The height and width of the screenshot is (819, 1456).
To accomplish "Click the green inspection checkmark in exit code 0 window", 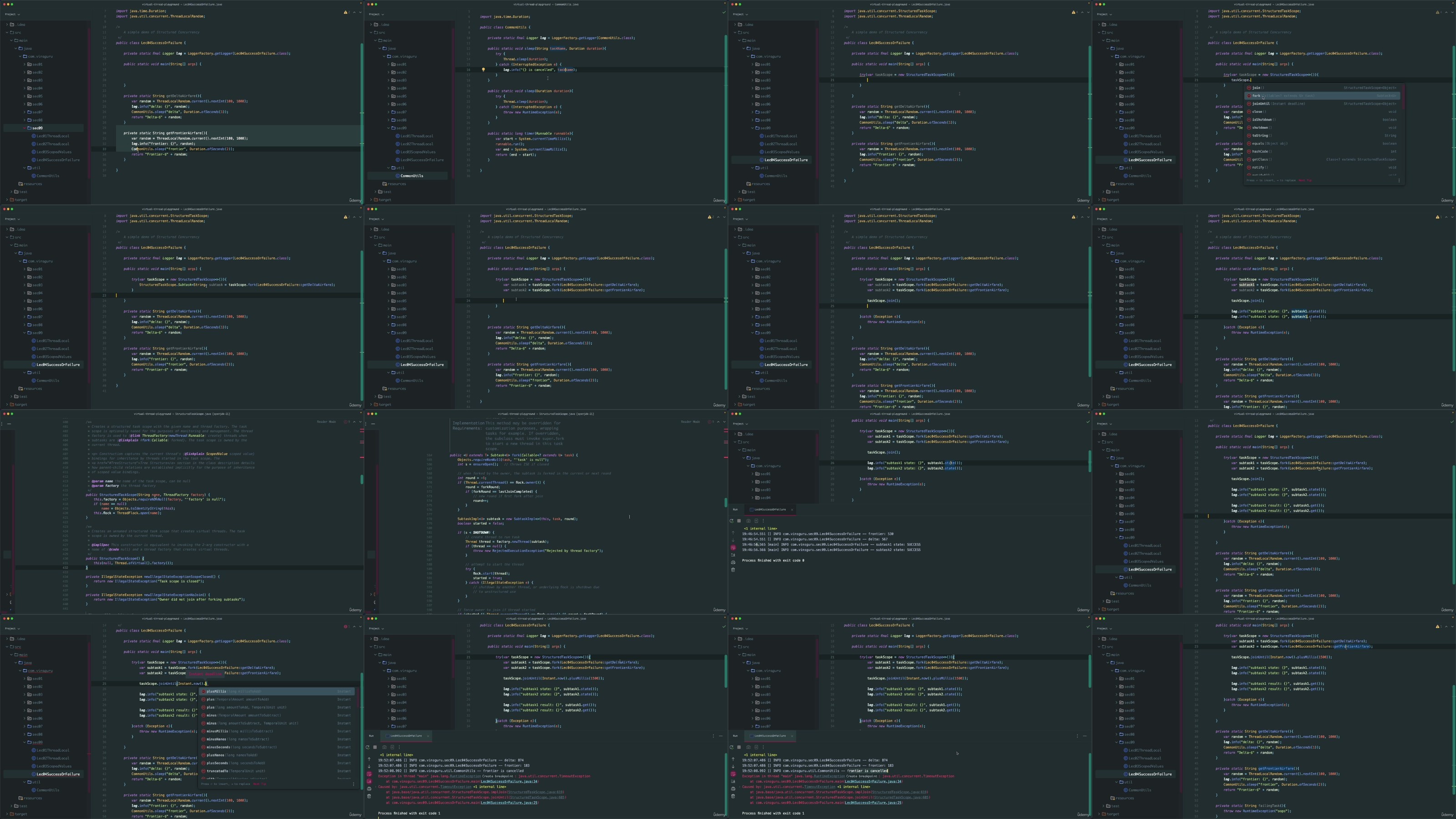I will click(x=1087, y=422).
